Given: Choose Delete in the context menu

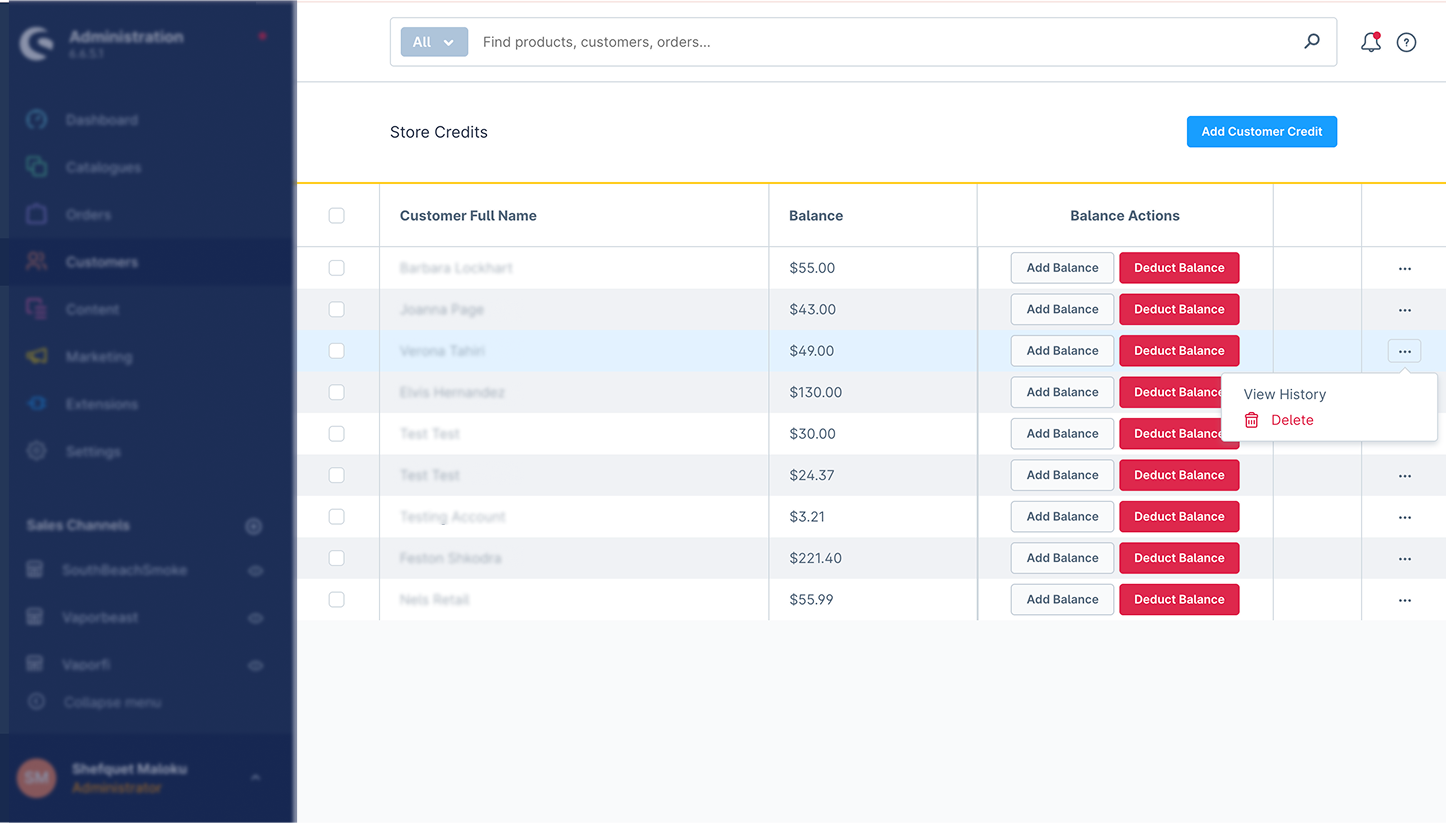Looking at the screenshot, I should click(1291, 420).
